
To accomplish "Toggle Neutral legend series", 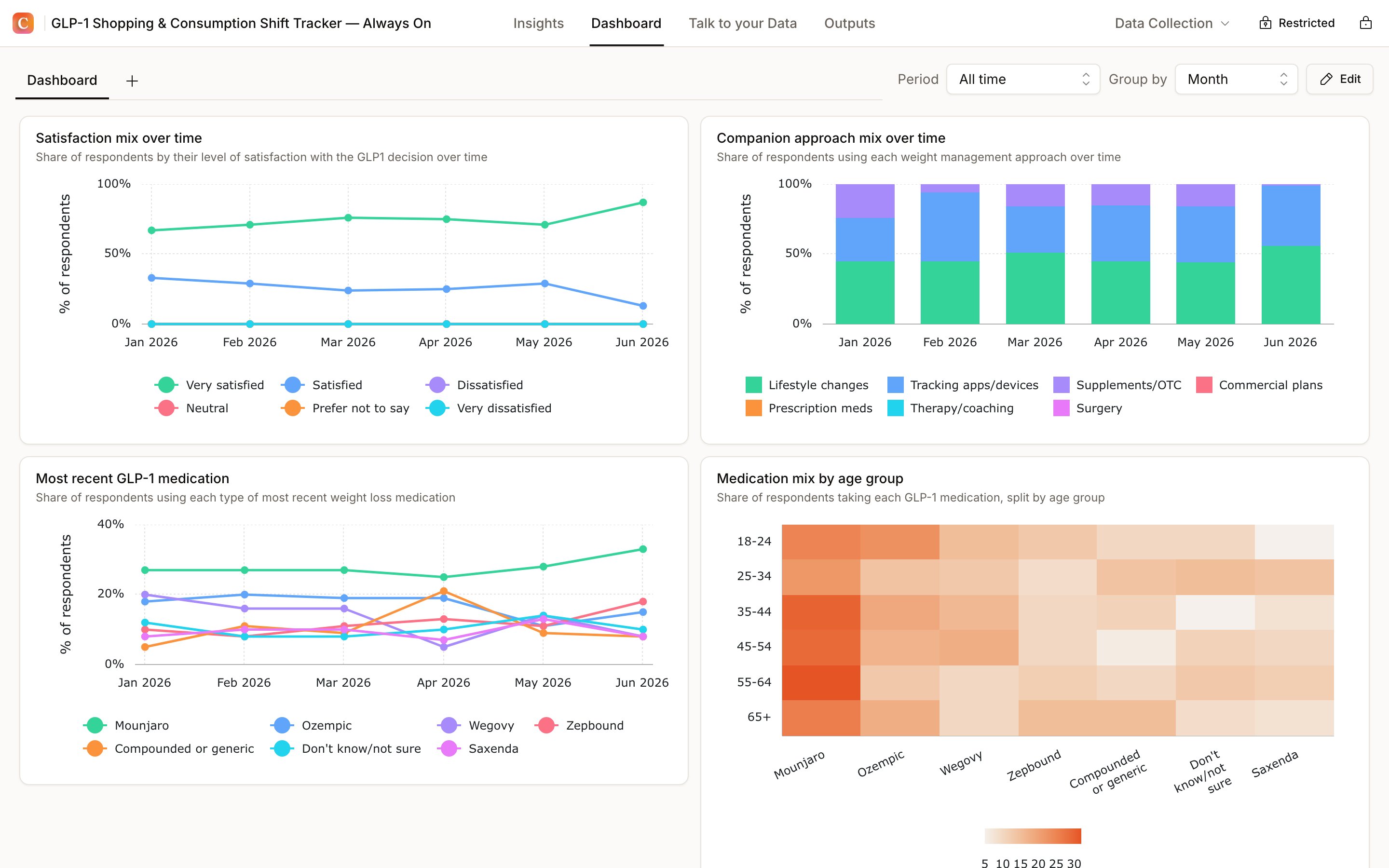I will 191,408.
